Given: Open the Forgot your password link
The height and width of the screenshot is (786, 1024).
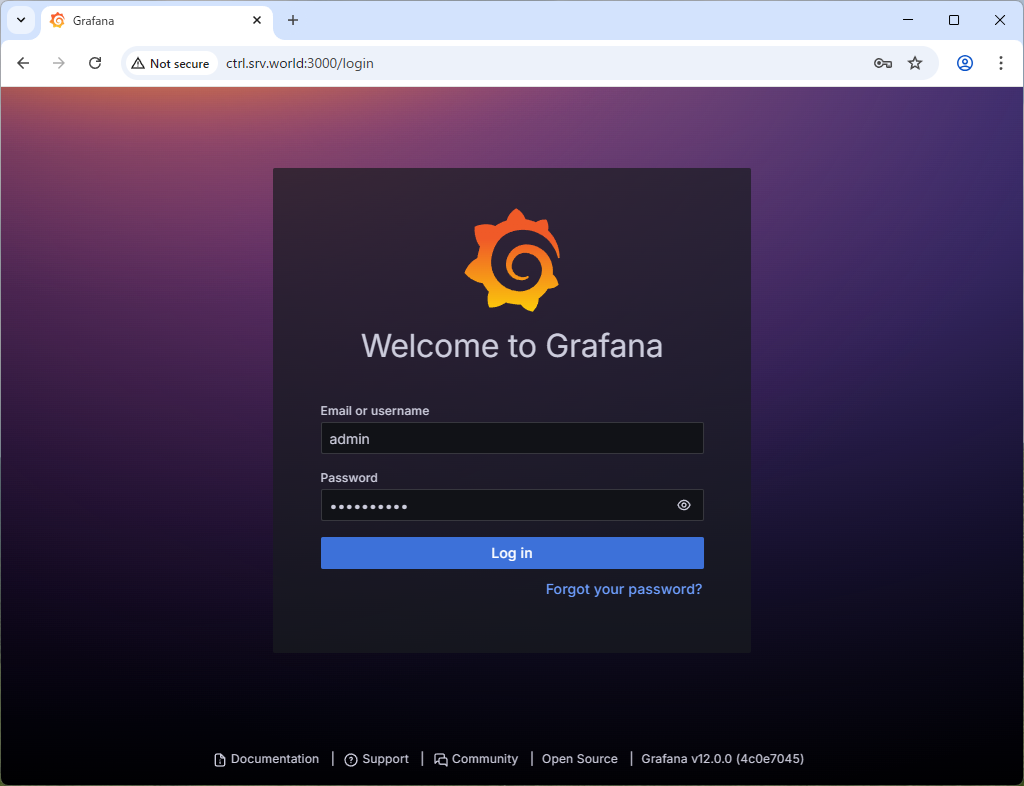Looking at the screenshot, I should [624, 589].
